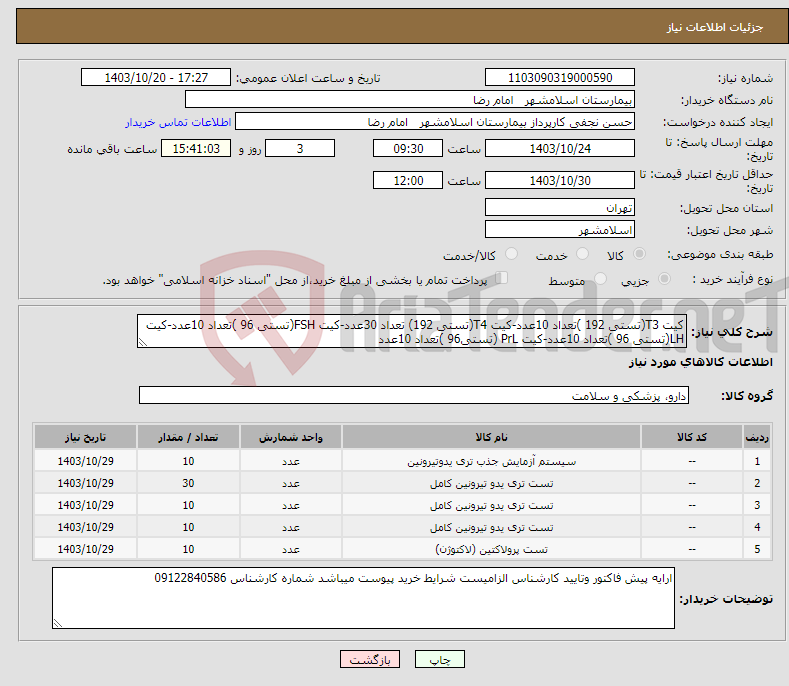
Task: Click the remaining time field 15:41:03
Action: coord(196,148)
